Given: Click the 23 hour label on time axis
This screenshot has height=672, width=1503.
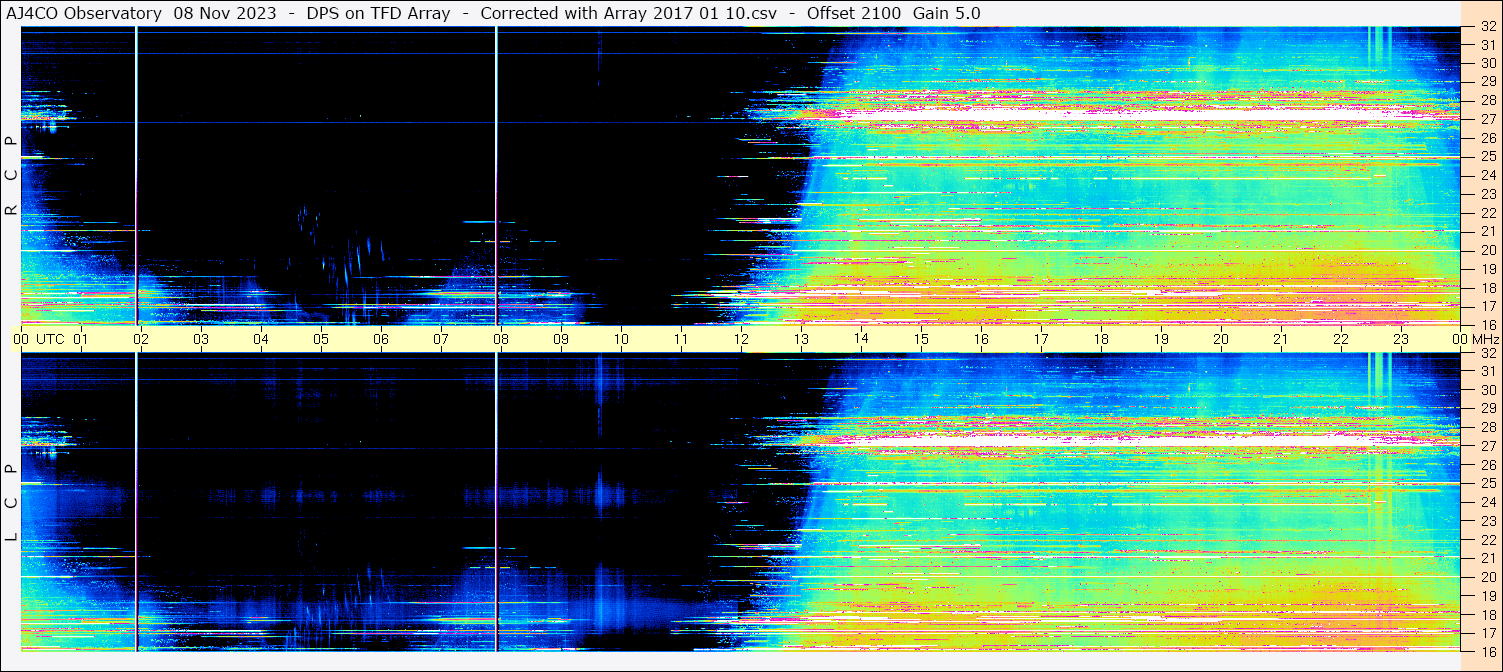Looking at the screenshot, I should point(1401,339).
